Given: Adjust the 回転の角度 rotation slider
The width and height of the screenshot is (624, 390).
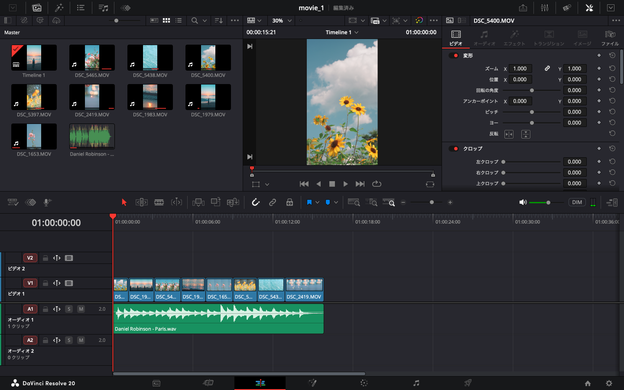Looking at the screenshot, I should (531, 90).
